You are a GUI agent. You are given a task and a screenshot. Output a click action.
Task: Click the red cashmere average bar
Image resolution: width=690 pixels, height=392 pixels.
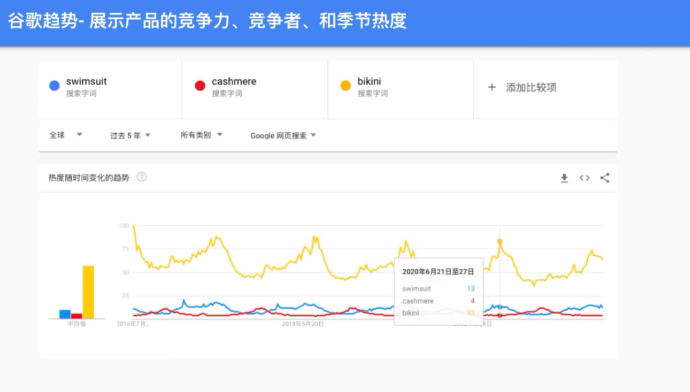coord(77,316)
